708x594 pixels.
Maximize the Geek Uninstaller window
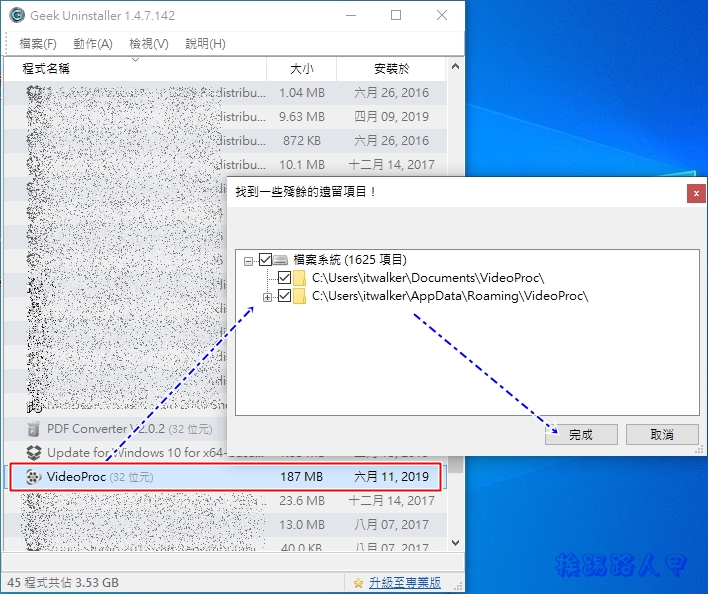pos(396,15)
